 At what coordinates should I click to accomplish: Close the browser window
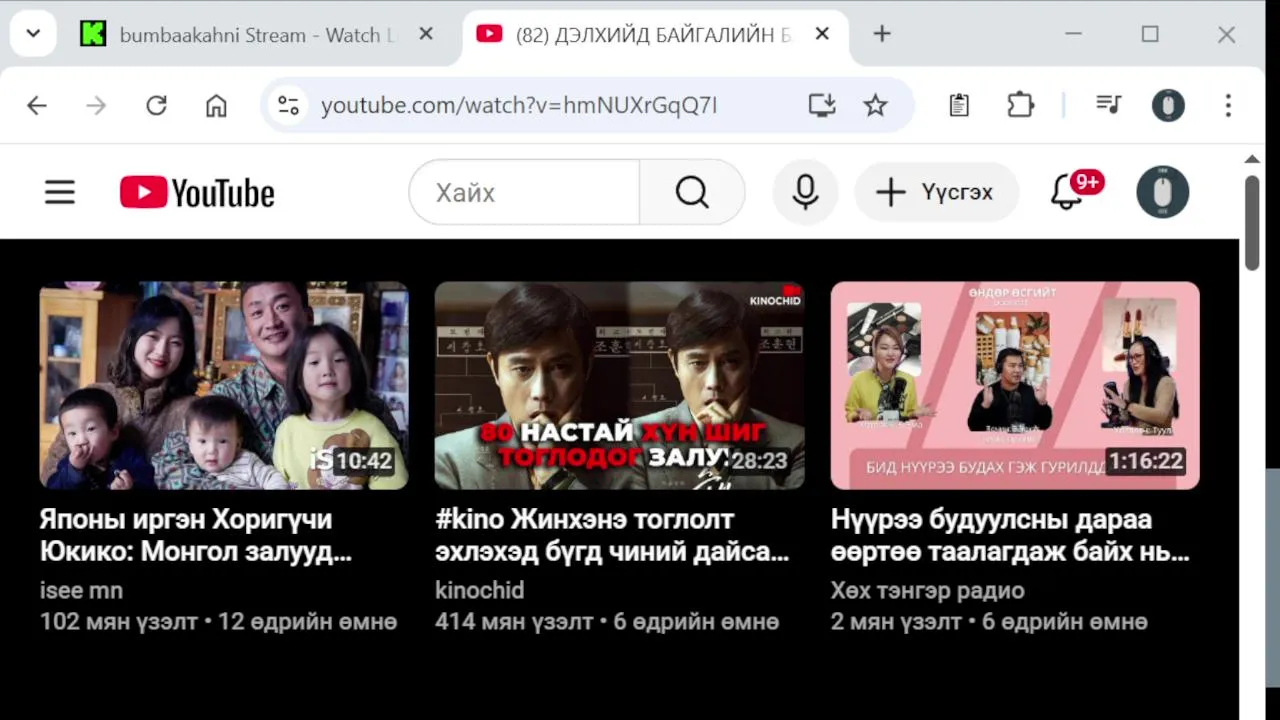point(1227,34)
